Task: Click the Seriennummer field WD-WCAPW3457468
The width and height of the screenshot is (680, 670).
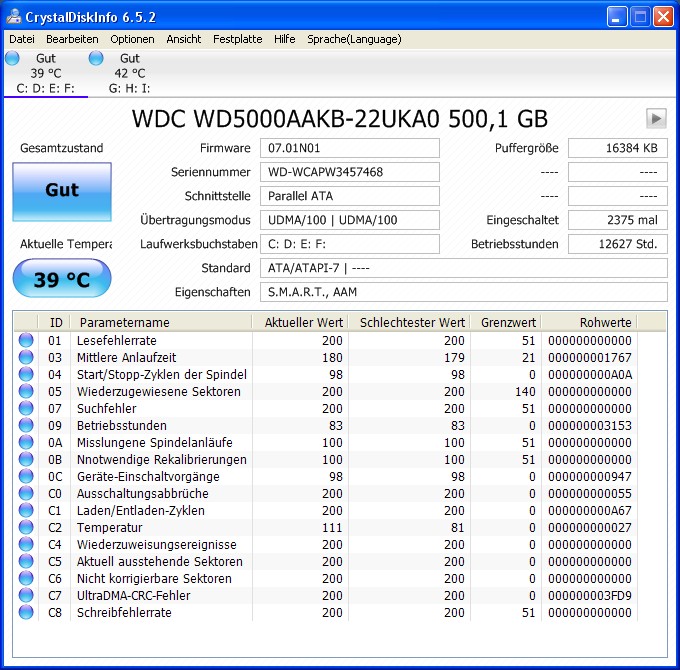Action: click(350, 172)
